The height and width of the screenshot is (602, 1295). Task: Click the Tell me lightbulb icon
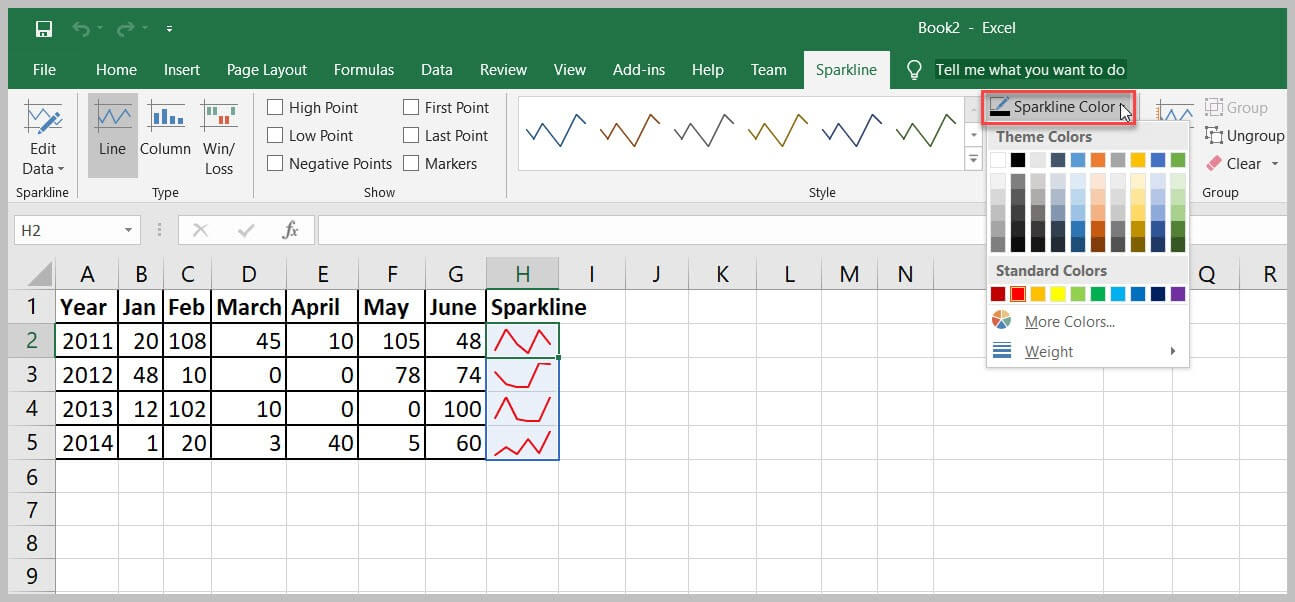click(913, 69)
